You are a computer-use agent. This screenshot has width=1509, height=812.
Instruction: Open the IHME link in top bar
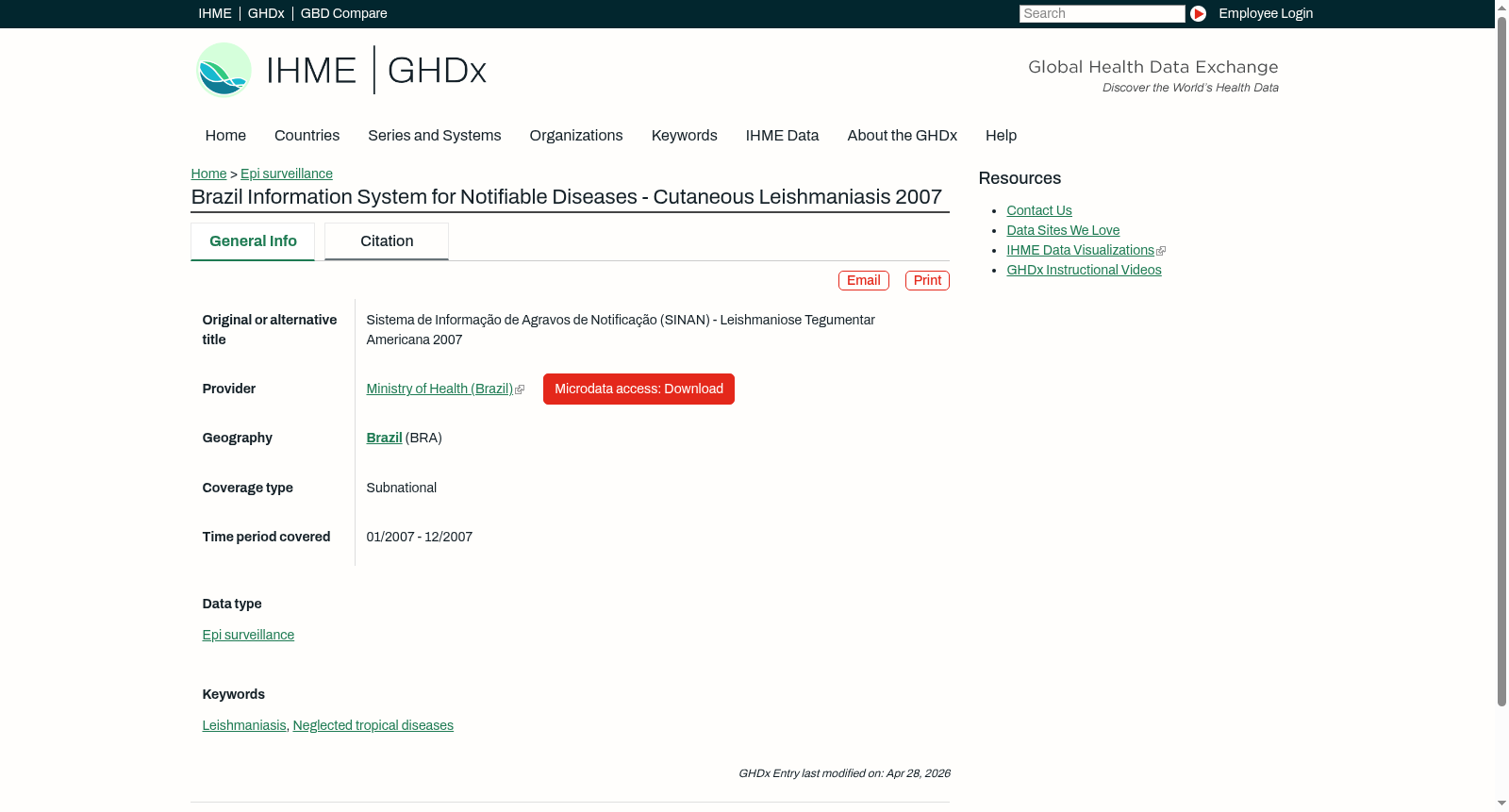coord(215,13)
